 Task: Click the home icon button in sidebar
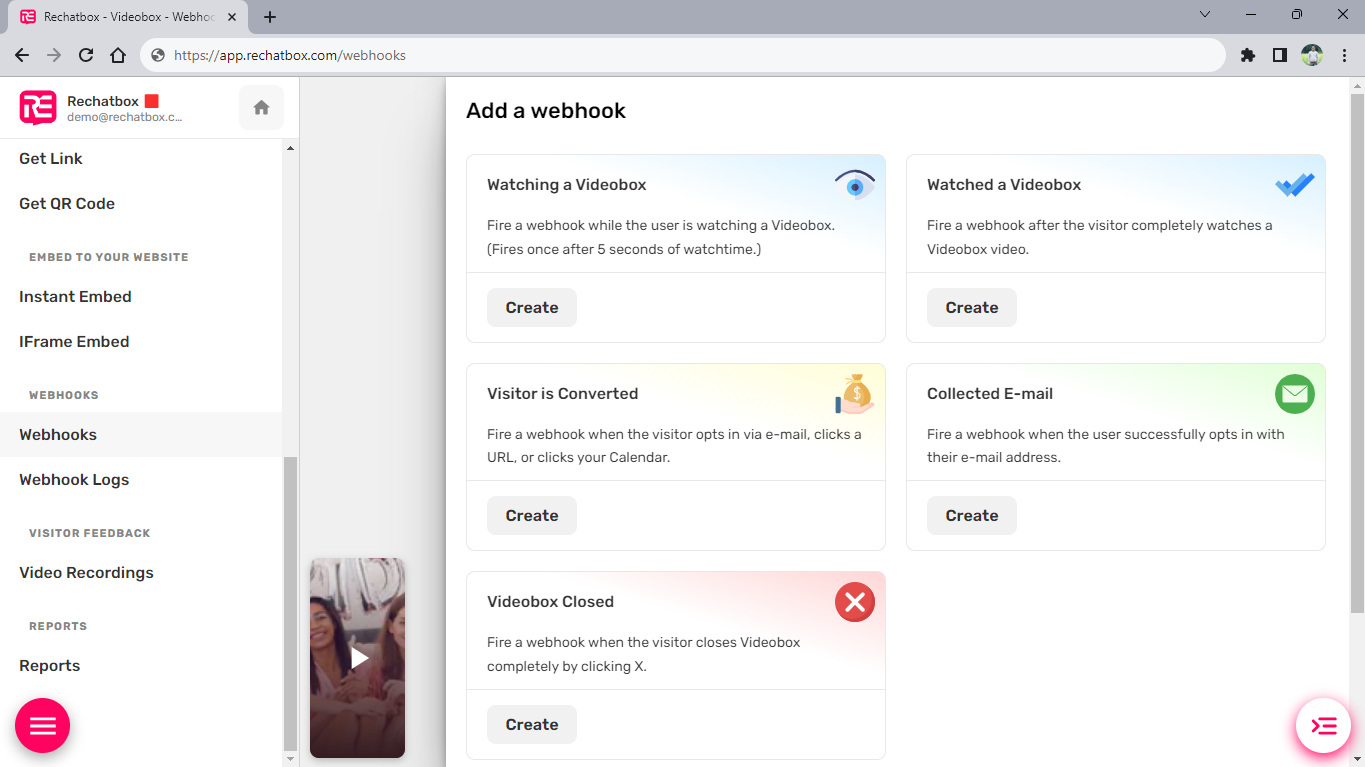coord(261,108)
